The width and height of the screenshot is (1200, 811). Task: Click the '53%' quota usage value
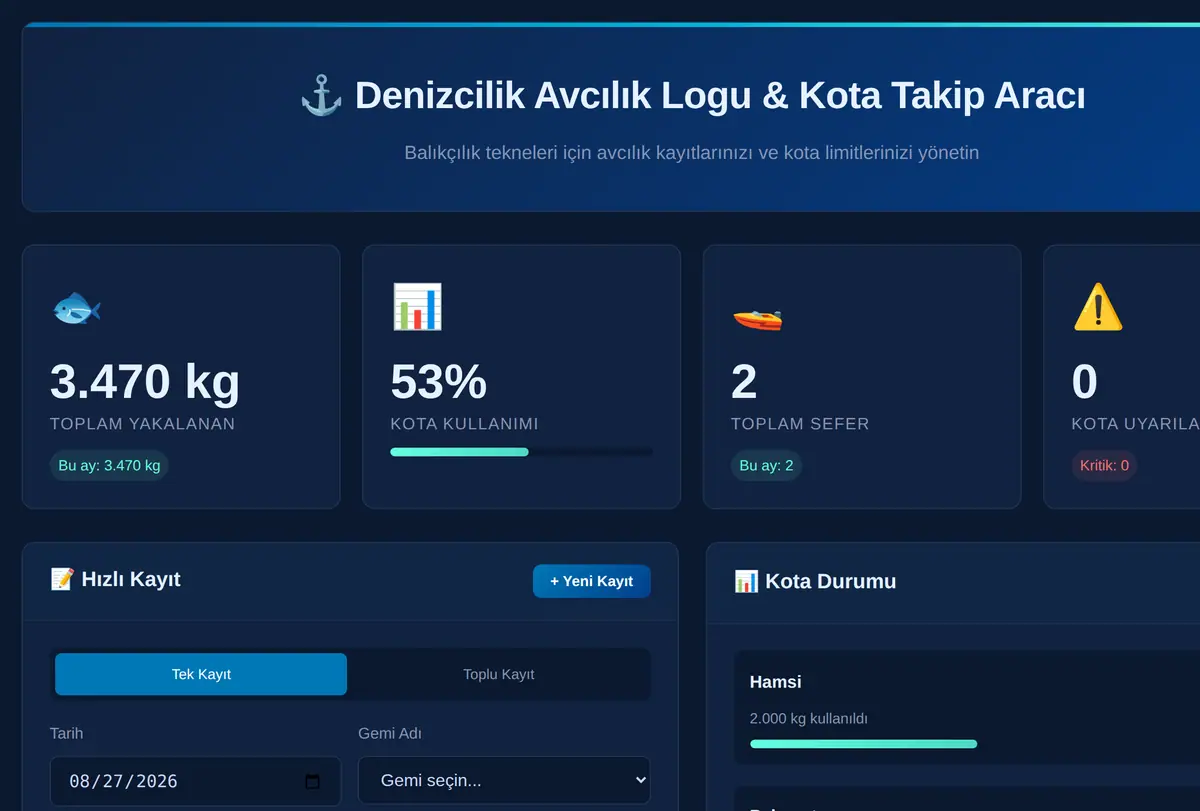(x=438, y=381)
